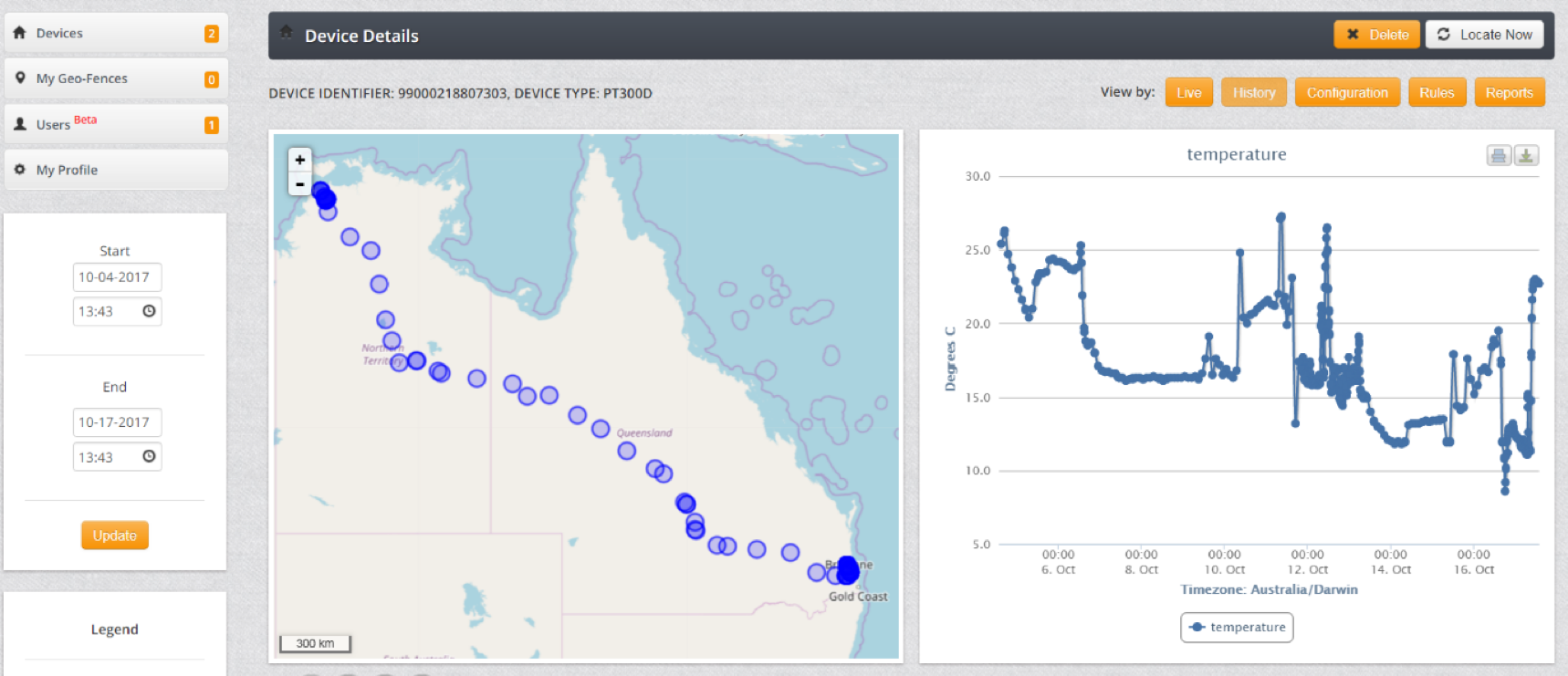Image resolution: width=1568 pixels, height=676 pixels.
Task: Click the device identifier text
Action: click(x=460, y=93)
